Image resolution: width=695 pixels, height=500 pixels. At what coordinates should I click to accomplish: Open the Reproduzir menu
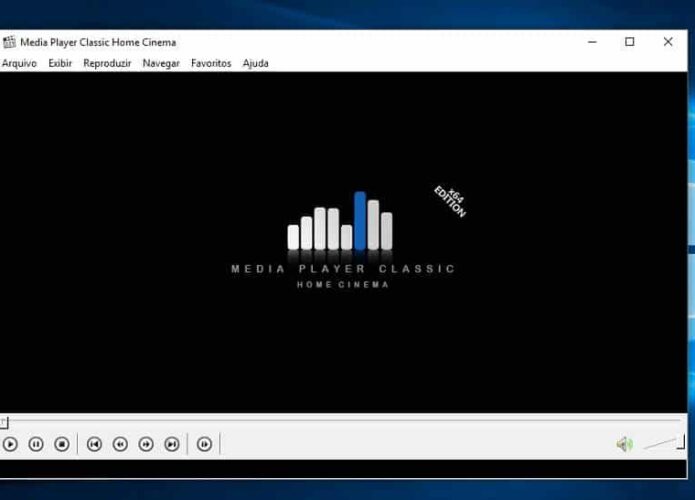[x=107, y=63]
